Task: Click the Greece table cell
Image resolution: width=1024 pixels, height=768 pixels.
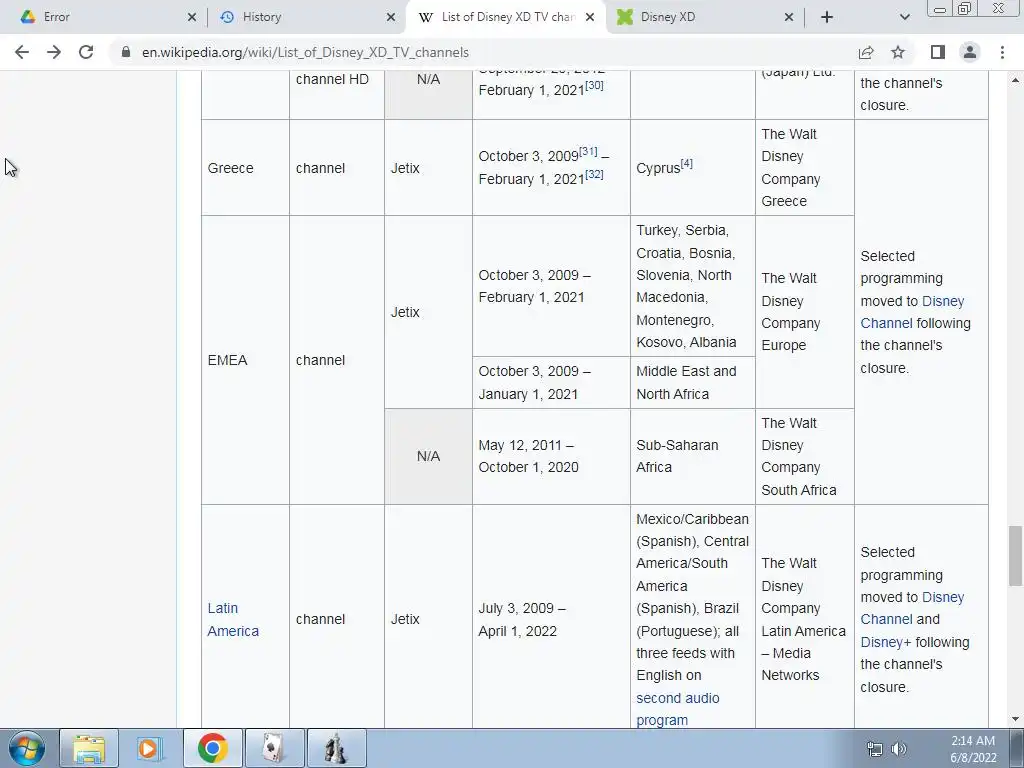Action: coord(246,168)
